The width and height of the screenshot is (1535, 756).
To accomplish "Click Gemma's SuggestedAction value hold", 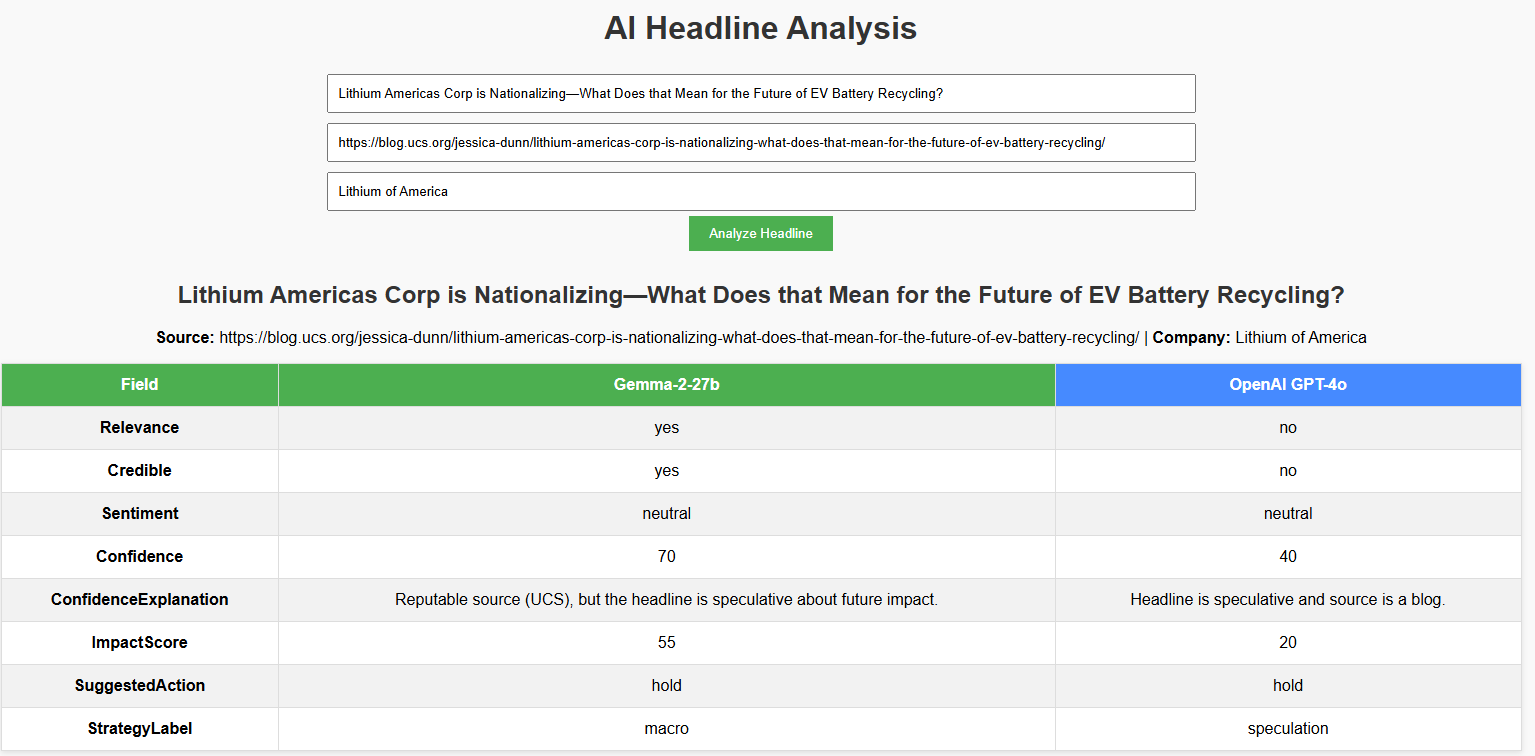I will click(x=667, y=686).
